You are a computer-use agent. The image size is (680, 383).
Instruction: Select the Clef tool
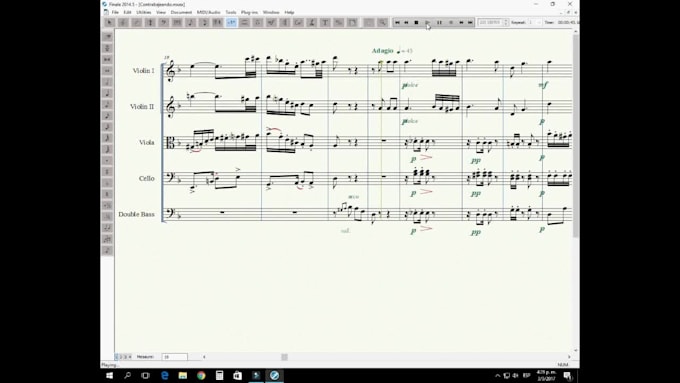(163, 22)
